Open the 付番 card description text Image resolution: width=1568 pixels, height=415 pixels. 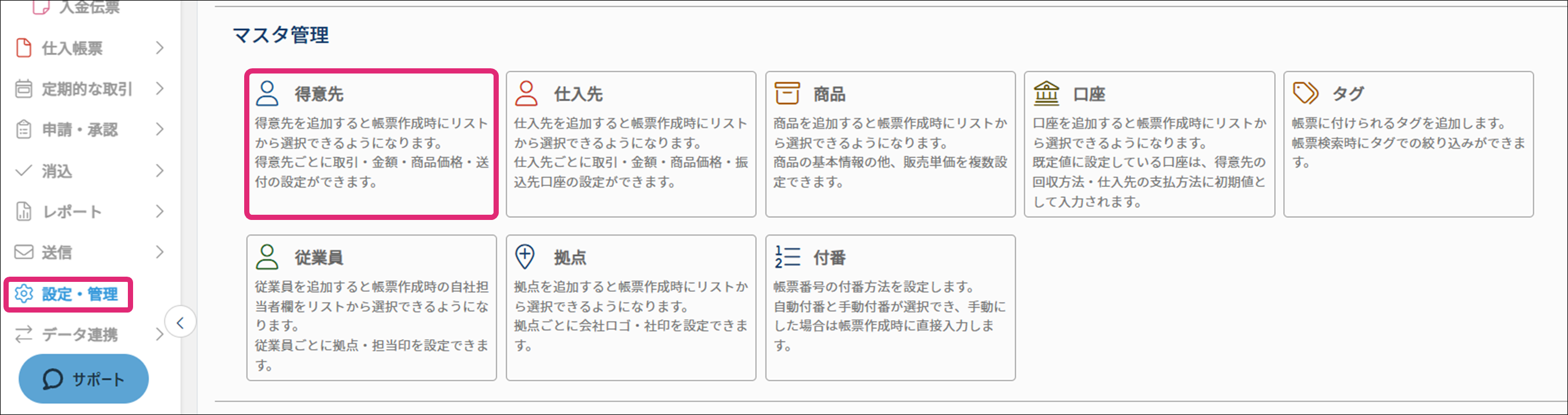pos(889,316)
